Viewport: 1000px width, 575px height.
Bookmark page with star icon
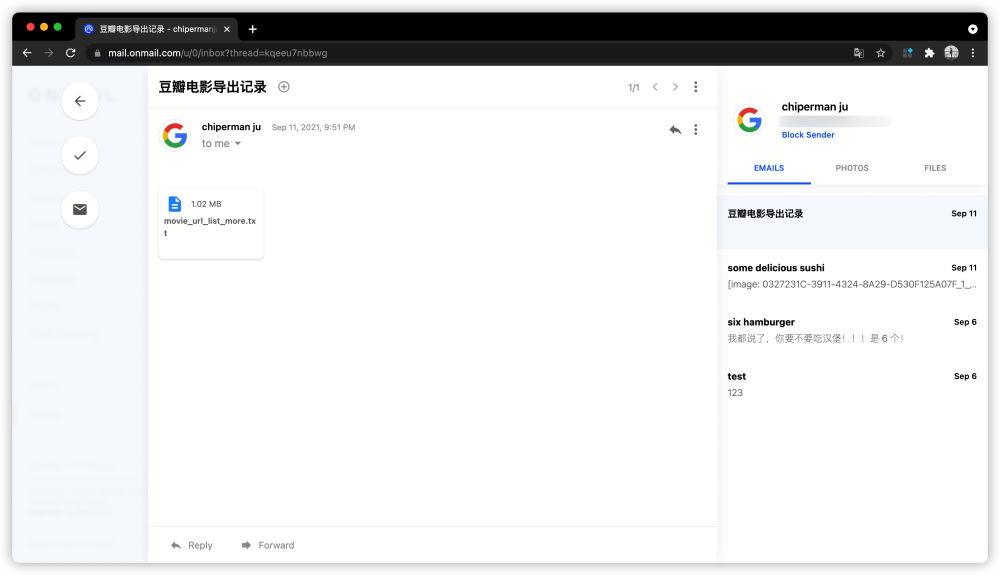tap(881, 53)
